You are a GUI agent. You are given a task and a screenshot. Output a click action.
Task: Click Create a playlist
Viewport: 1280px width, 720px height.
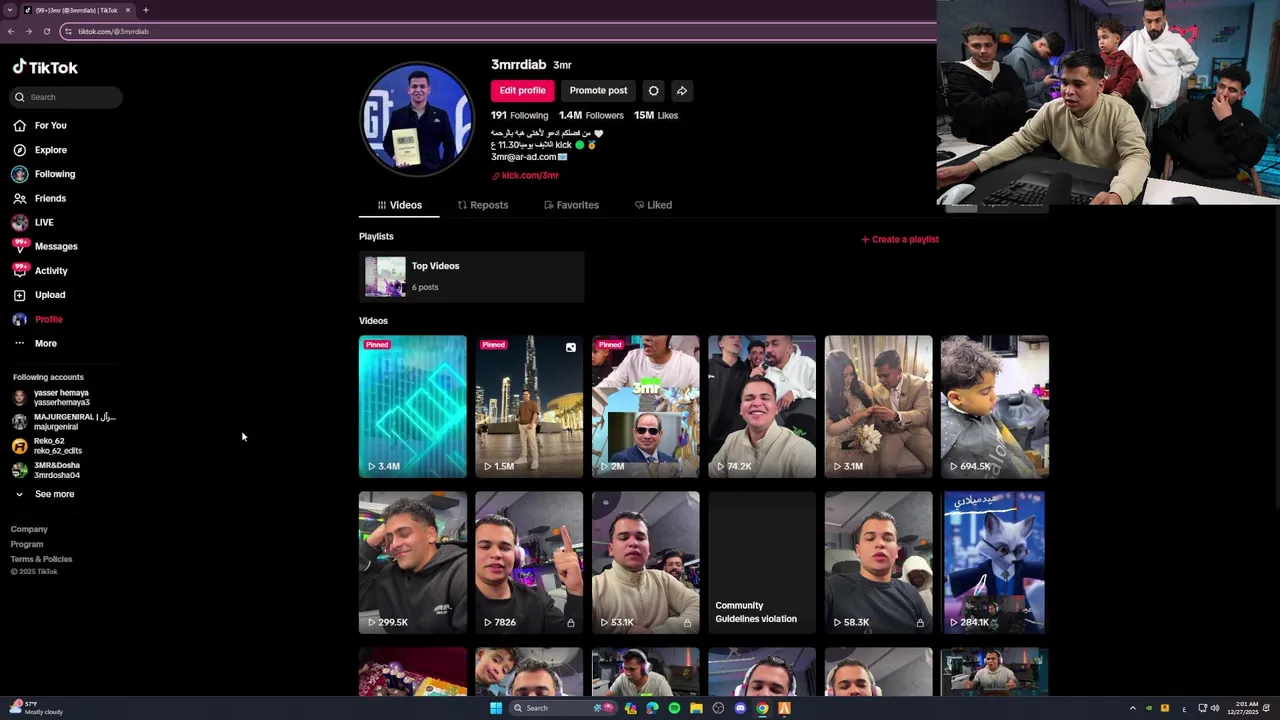point(900,239)
